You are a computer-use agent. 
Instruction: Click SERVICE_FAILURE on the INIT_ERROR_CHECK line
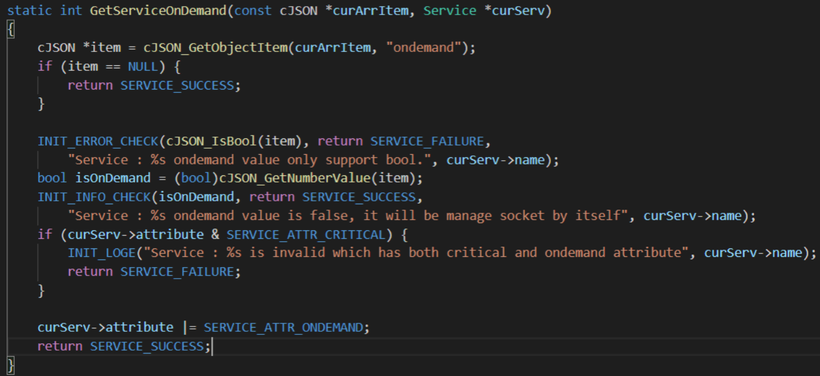point(427,141)
